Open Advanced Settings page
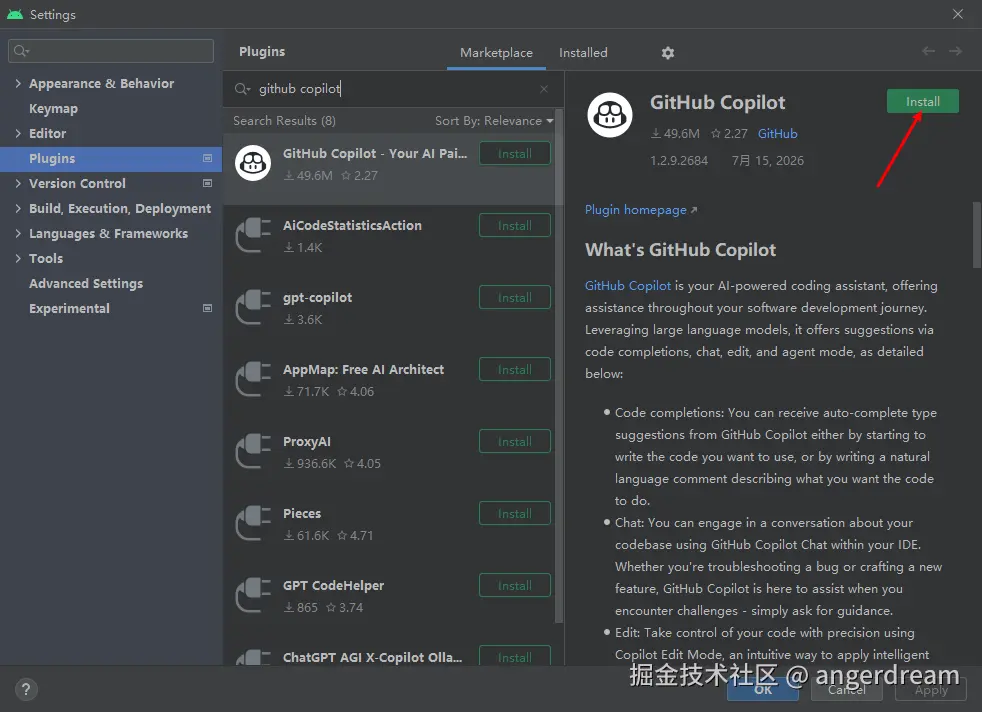This screenshot has width=982, height=712. (x=86, y=284)
